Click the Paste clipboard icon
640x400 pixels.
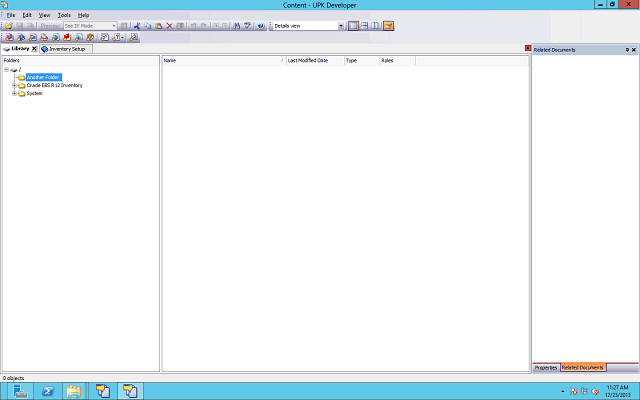158,26
